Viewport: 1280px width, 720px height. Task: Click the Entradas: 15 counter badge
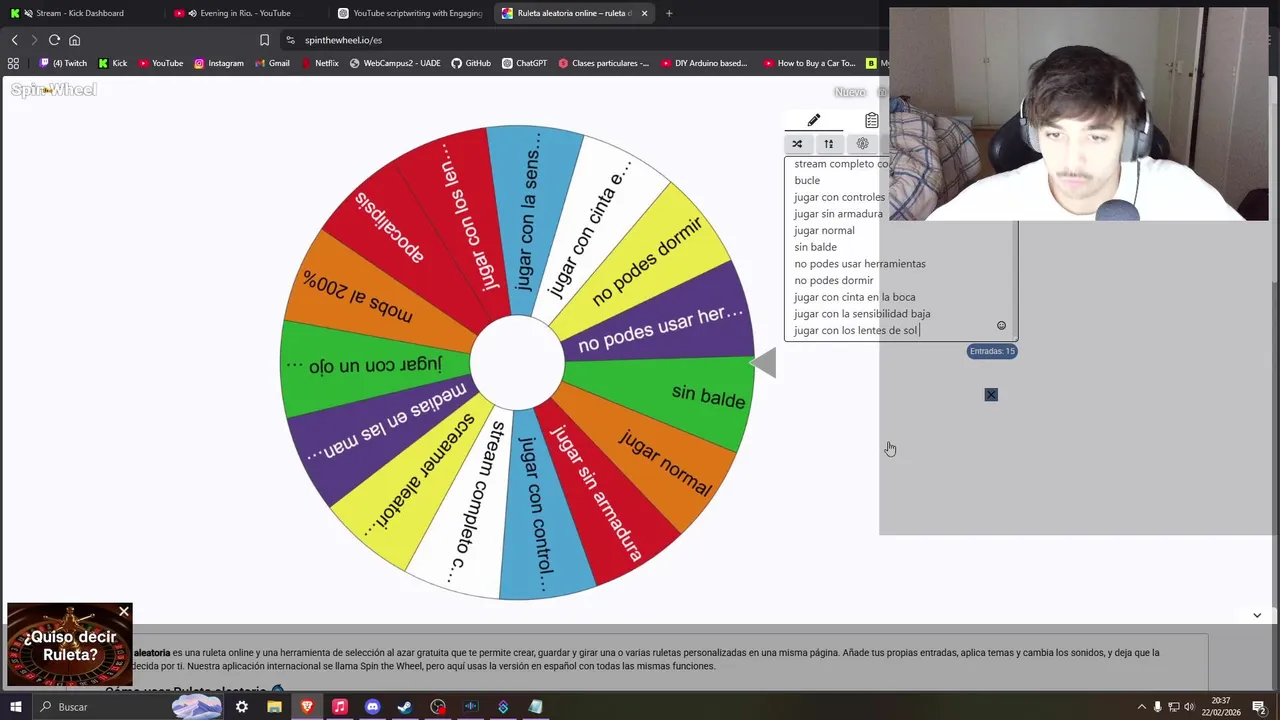pos(992,351)
